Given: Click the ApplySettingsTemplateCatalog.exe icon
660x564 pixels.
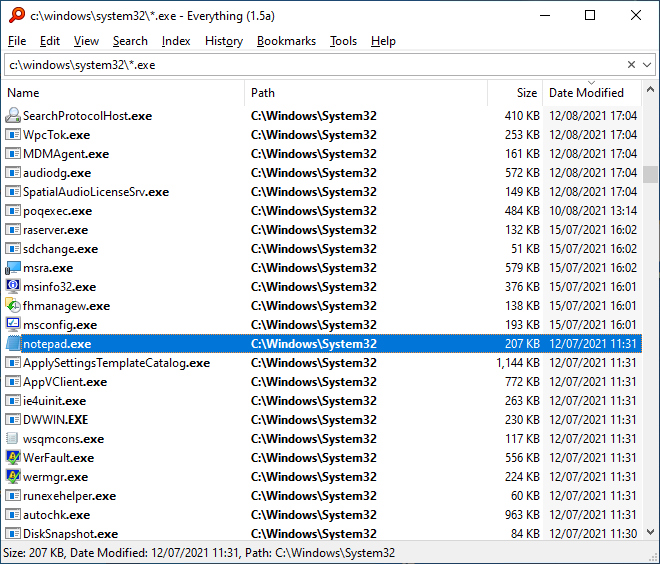Looking at the screenshot, I should coord(13,363).
